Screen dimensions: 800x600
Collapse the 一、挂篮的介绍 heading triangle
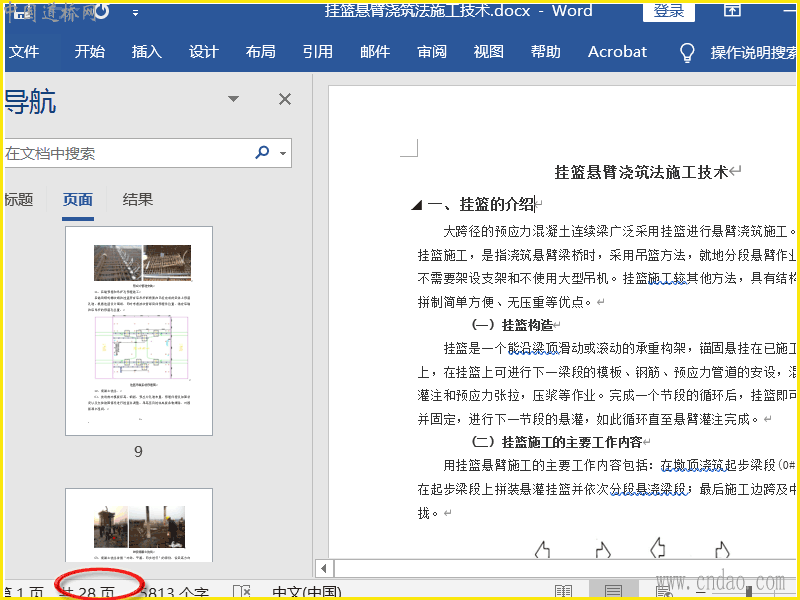click(x=416, y=205)
